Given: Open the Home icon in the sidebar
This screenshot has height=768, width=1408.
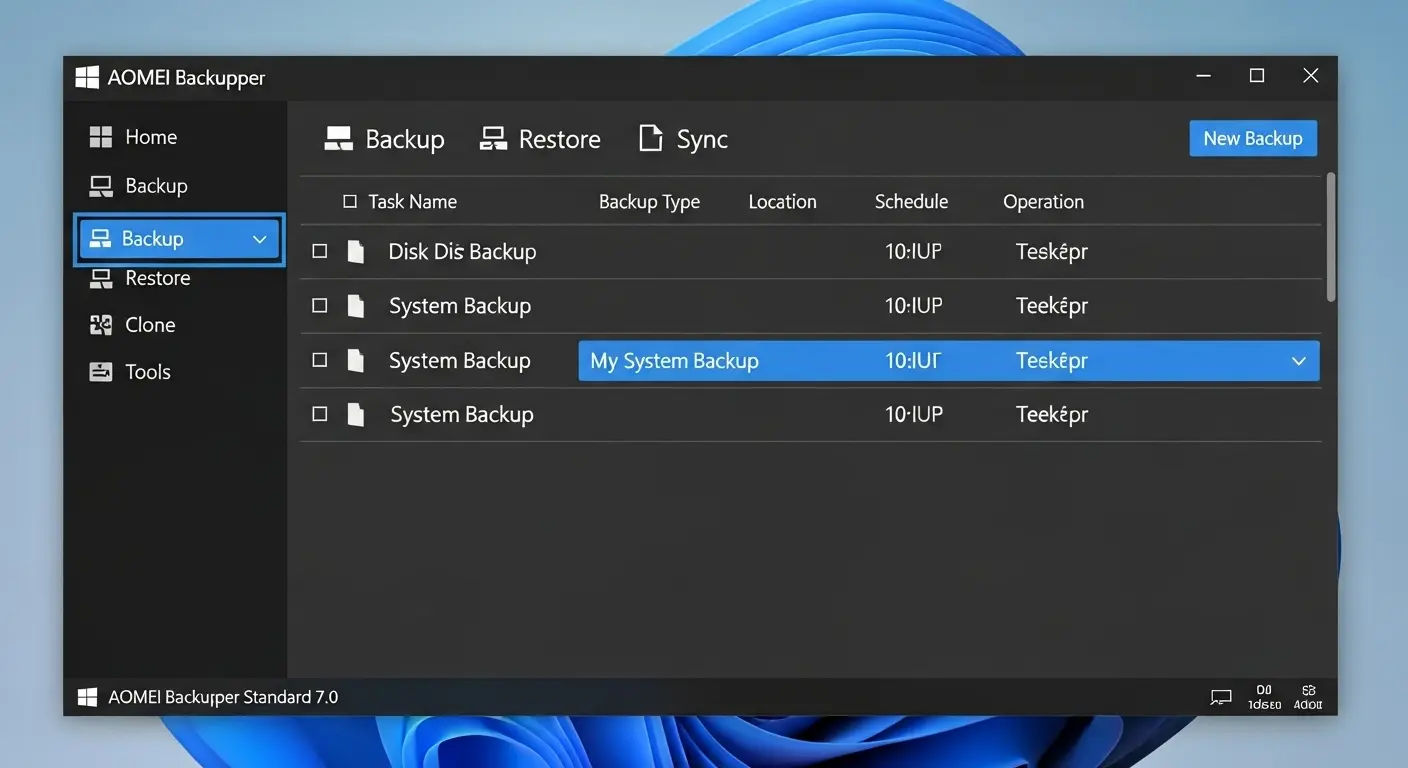Looking at the screenshot, I should coord(101,137).
